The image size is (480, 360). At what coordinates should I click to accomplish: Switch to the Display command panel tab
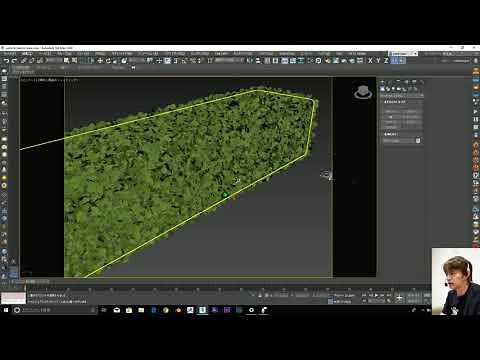414,81
